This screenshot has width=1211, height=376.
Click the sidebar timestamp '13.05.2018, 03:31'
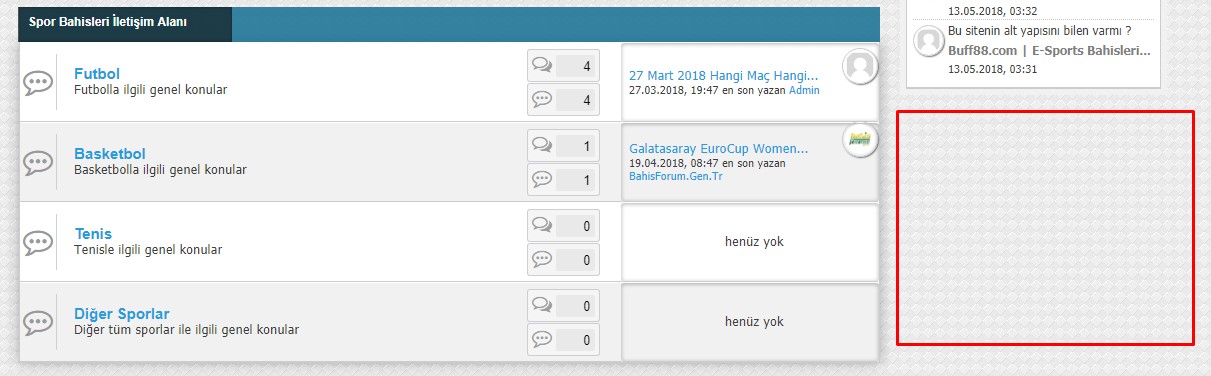click(x=992, y=69)
